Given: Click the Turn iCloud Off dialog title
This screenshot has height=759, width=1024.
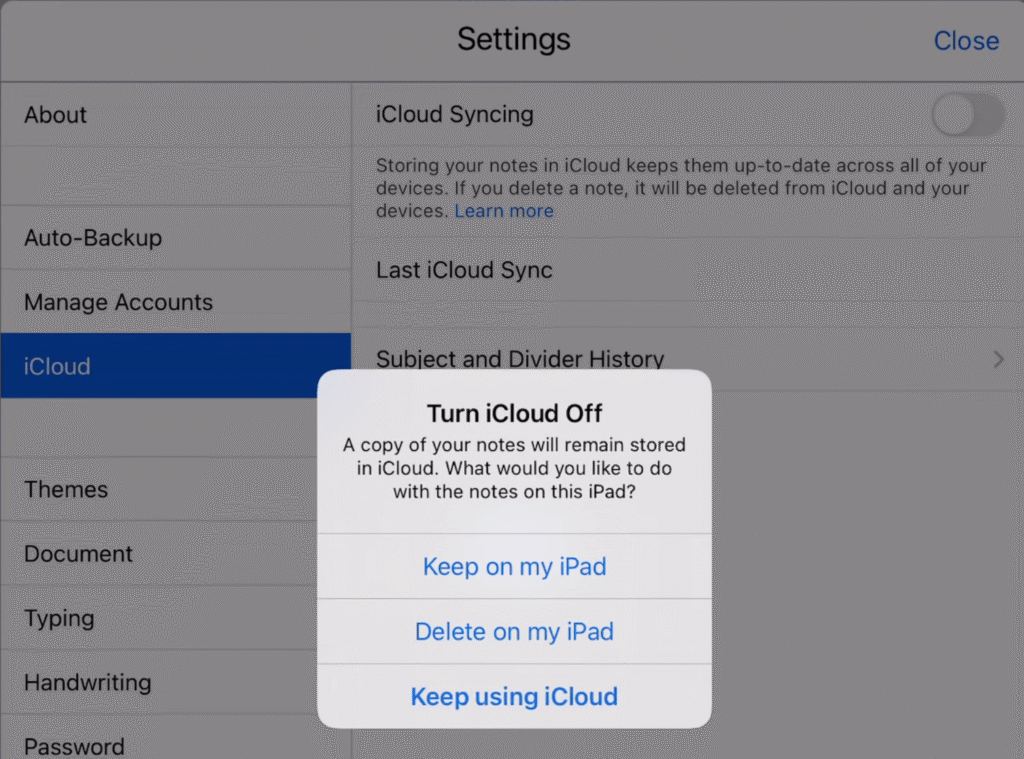Looking at the screenshot, I should coord(515,413).
